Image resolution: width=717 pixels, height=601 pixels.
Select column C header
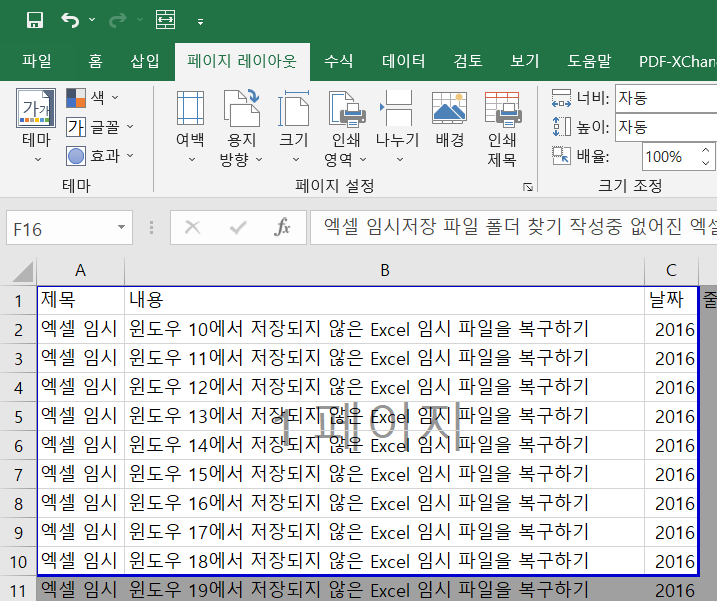[671, 270]
